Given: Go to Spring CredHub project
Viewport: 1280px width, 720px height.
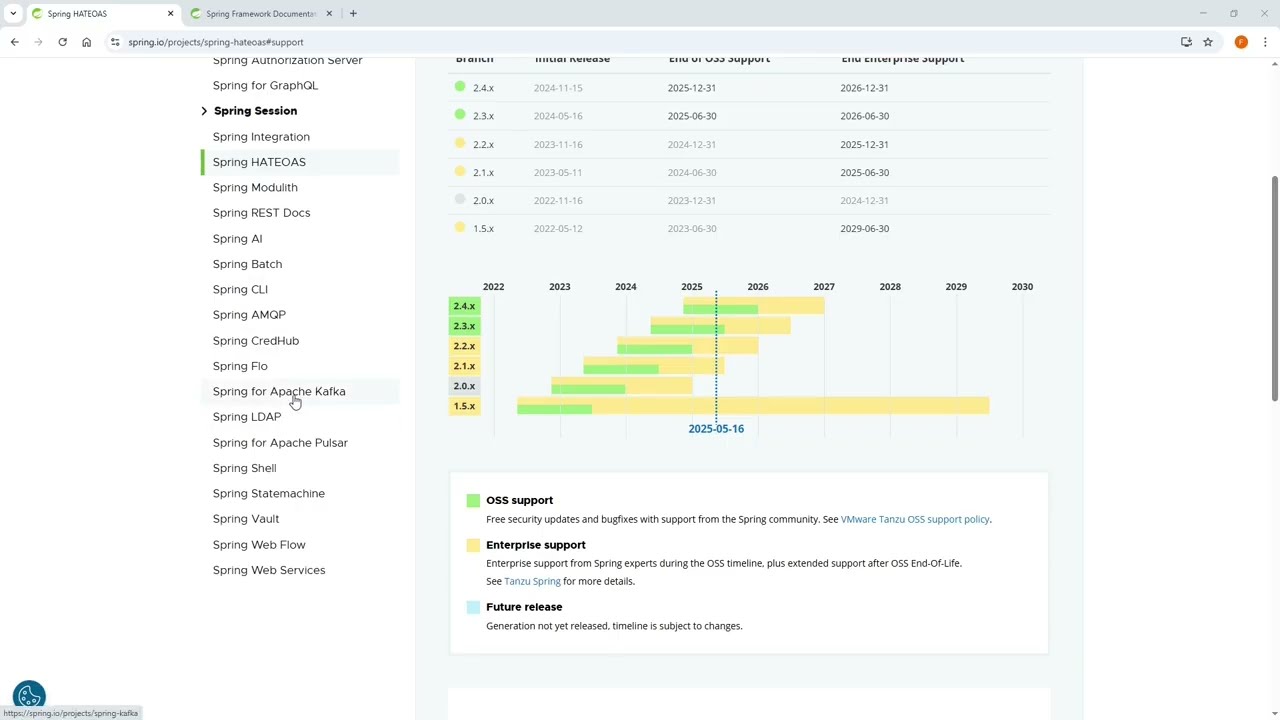Looking at the screenshot, I should pos(256,341).
